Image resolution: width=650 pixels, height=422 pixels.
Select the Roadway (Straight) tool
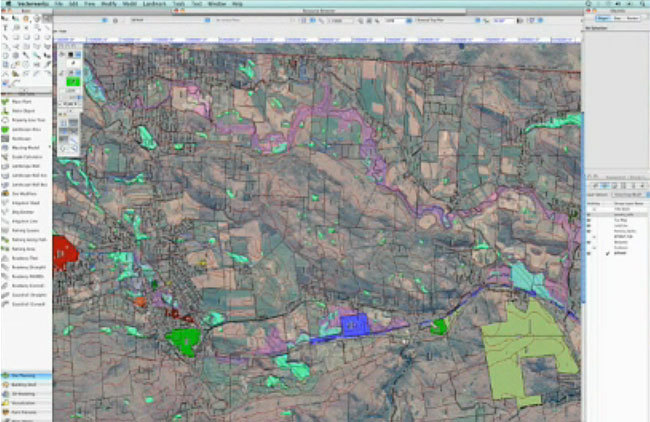pyautogui.click(x=22, y=268)
